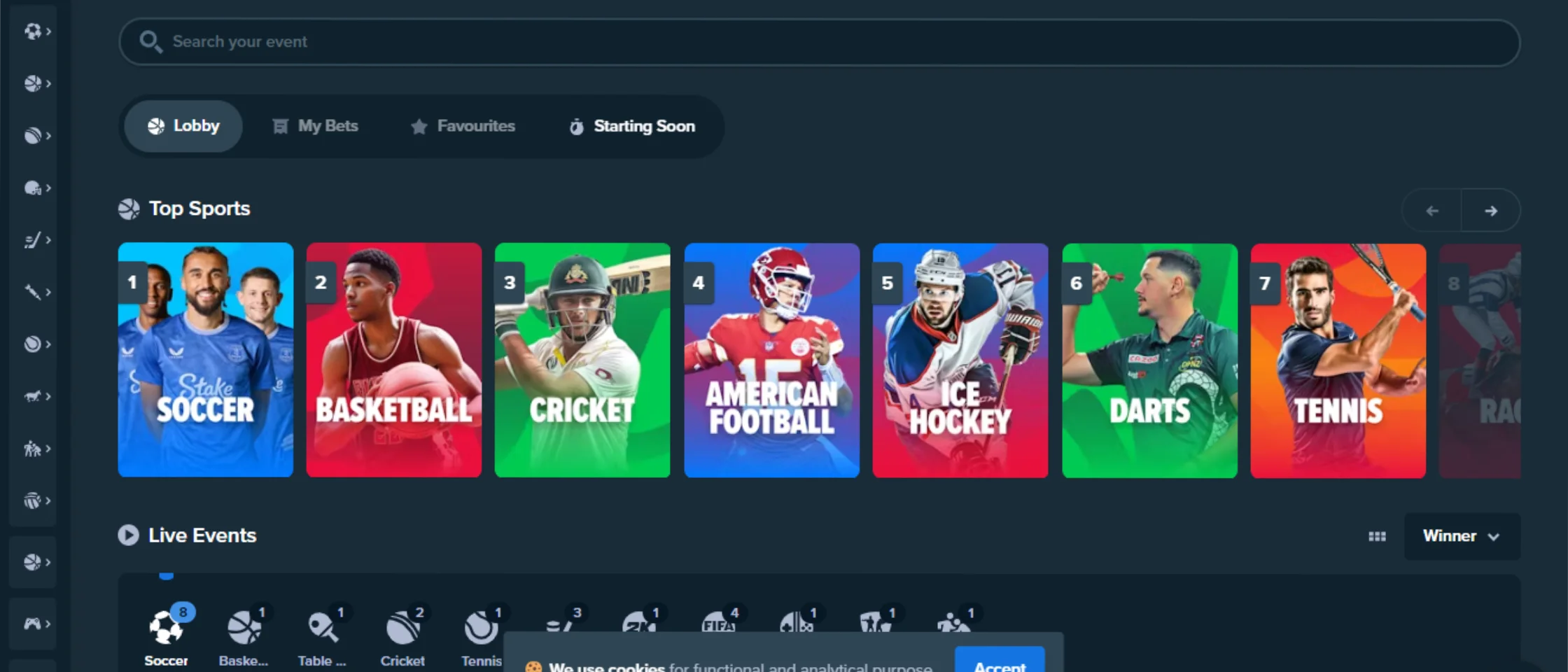
Task: Select the ice hockey icon in sidebar
Action: click(x=34, y=240)
